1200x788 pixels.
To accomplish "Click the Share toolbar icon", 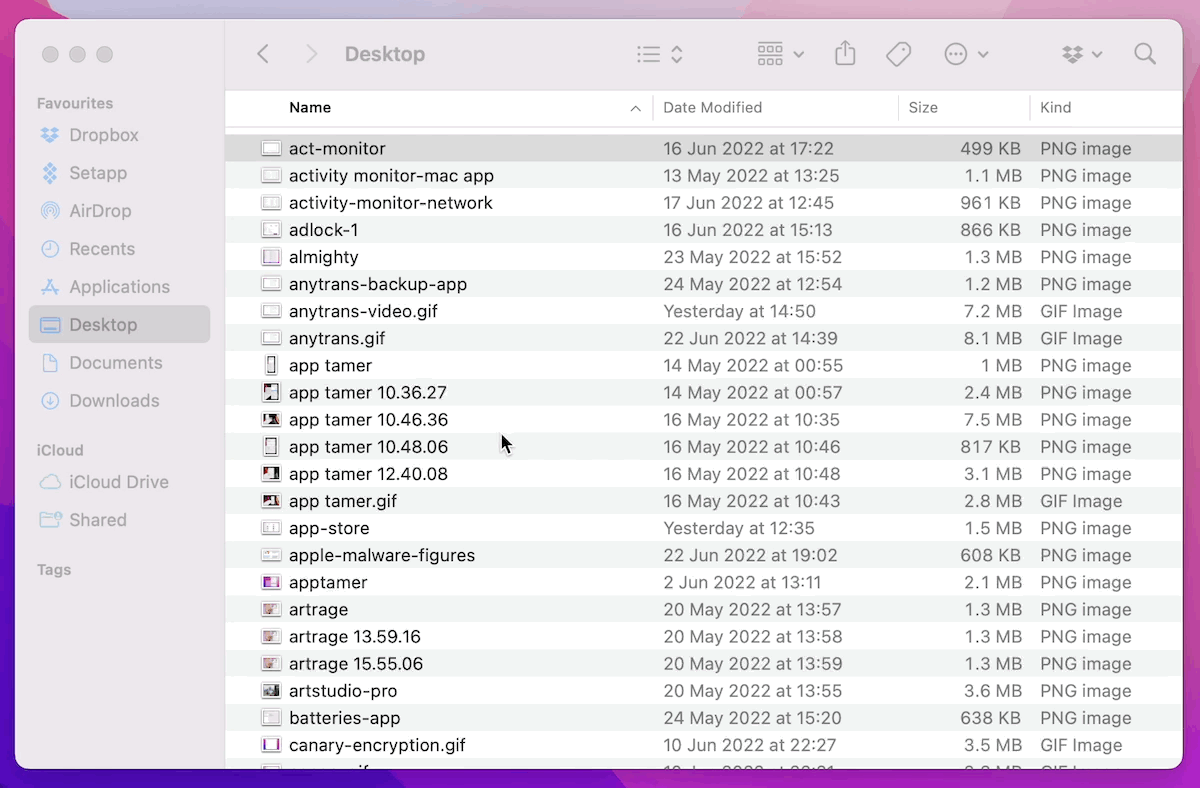I will (845, 53).
